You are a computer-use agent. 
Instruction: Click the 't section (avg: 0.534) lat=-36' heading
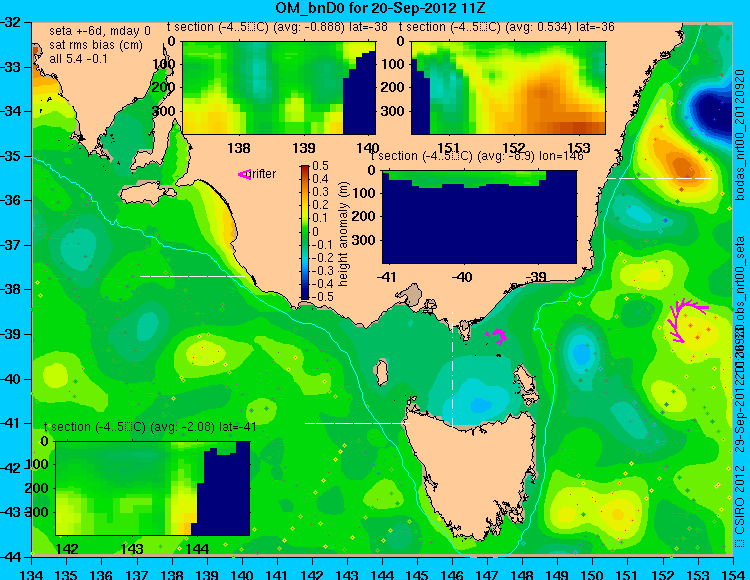(x=507, y=27)
